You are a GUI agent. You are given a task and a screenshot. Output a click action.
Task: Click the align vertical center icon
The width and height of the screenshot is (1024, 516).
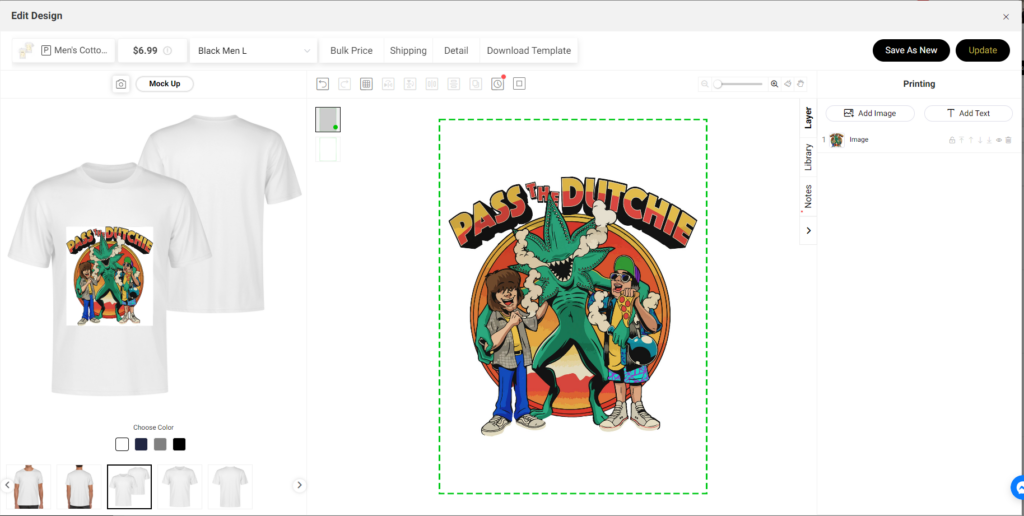click(454, 84)
